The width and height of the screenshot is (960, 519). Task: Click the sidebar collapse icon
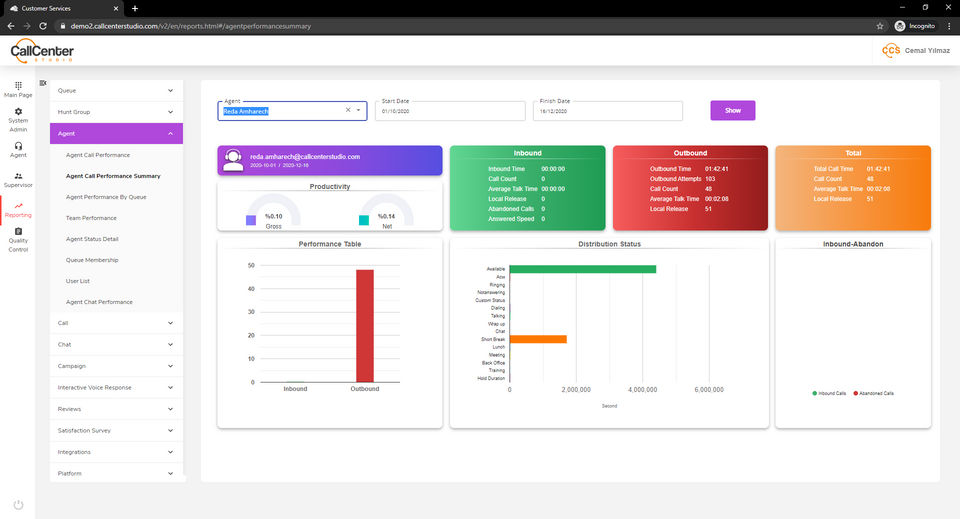pos(43,83)
